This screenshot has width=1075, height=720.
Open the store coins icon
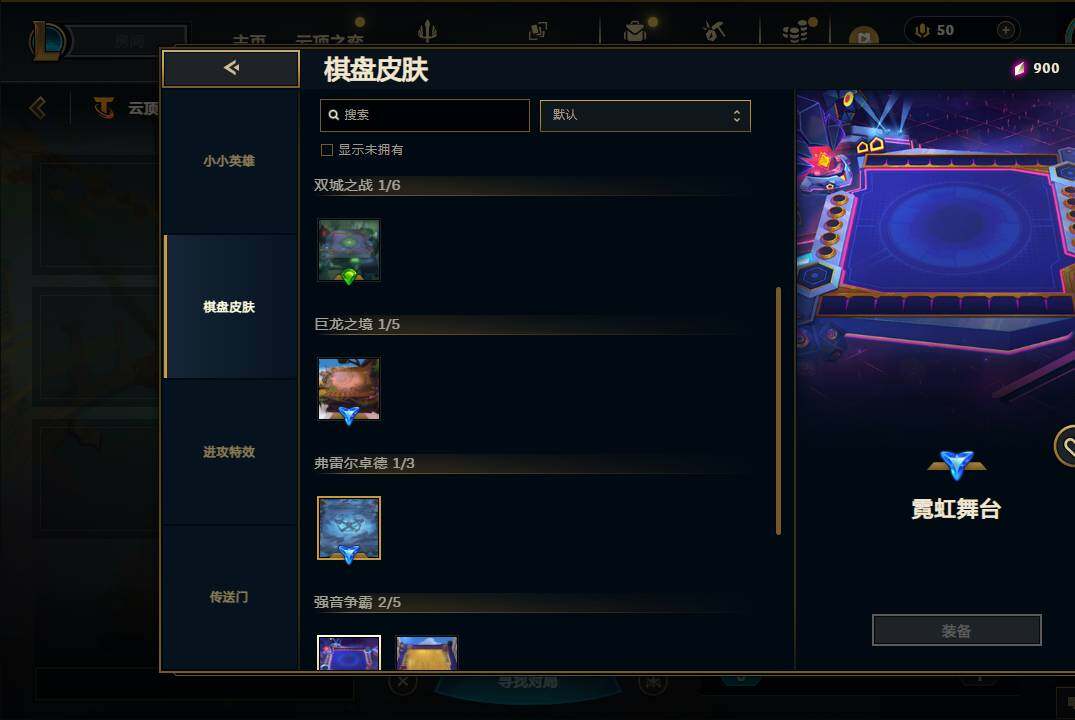click(x=795, y=32)
